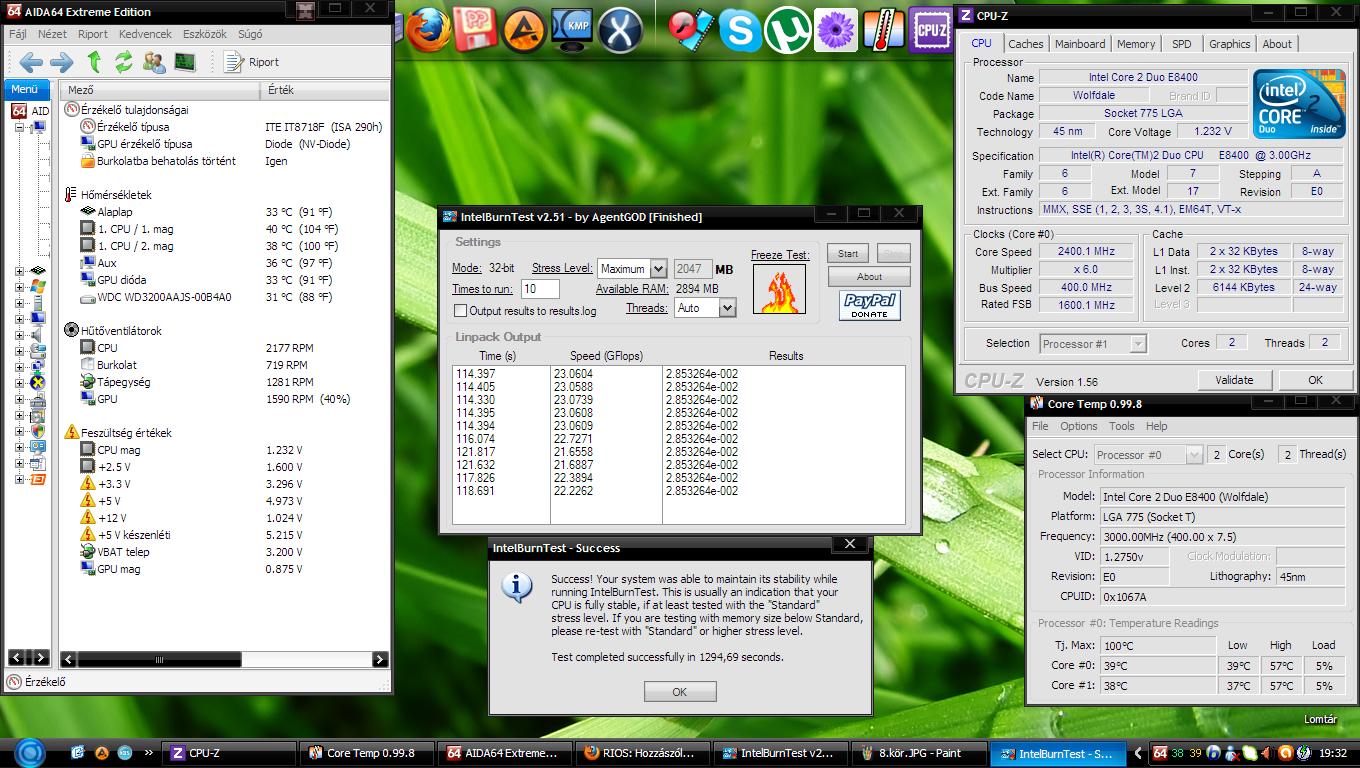Image resolution: width=1360 pixels, height=768 pixels.
Task: Go forward with AIDA64 blue right arrow
Action: [x=62, y=62]
